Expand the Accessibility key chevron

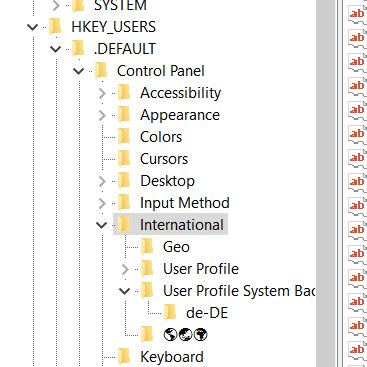(102, 93)
